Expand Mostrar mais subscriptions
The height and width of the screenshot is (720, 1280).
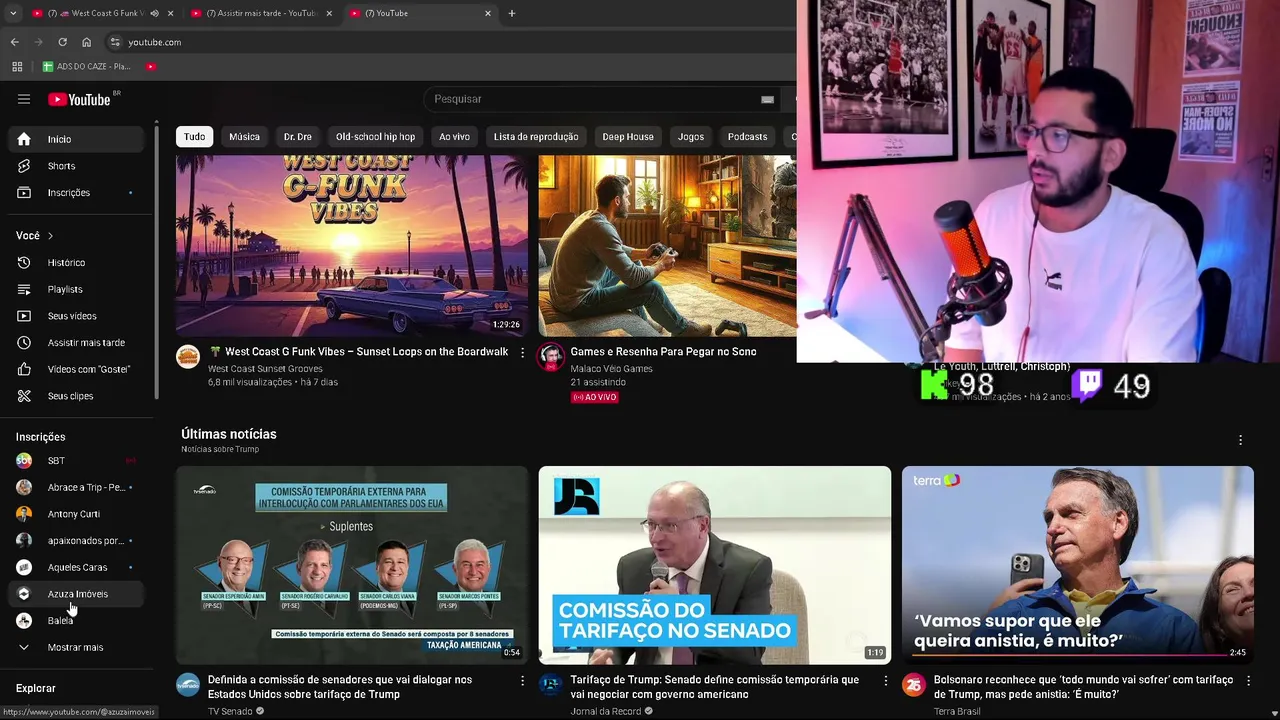coord(75,648)
